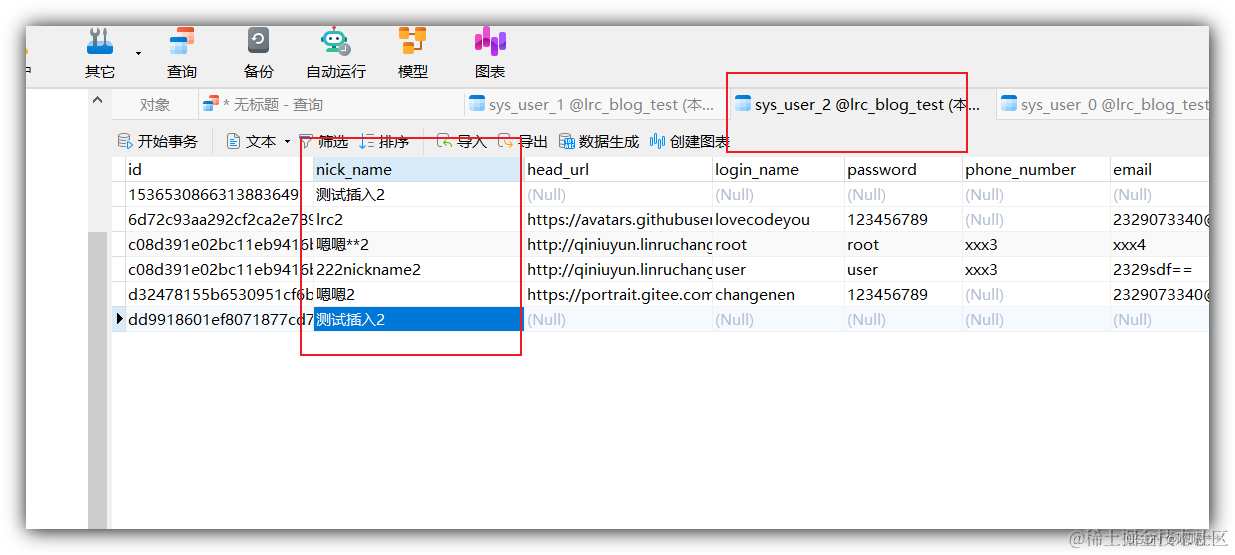
Task: Switch to the 对象 tab
Action: (155, 104)
